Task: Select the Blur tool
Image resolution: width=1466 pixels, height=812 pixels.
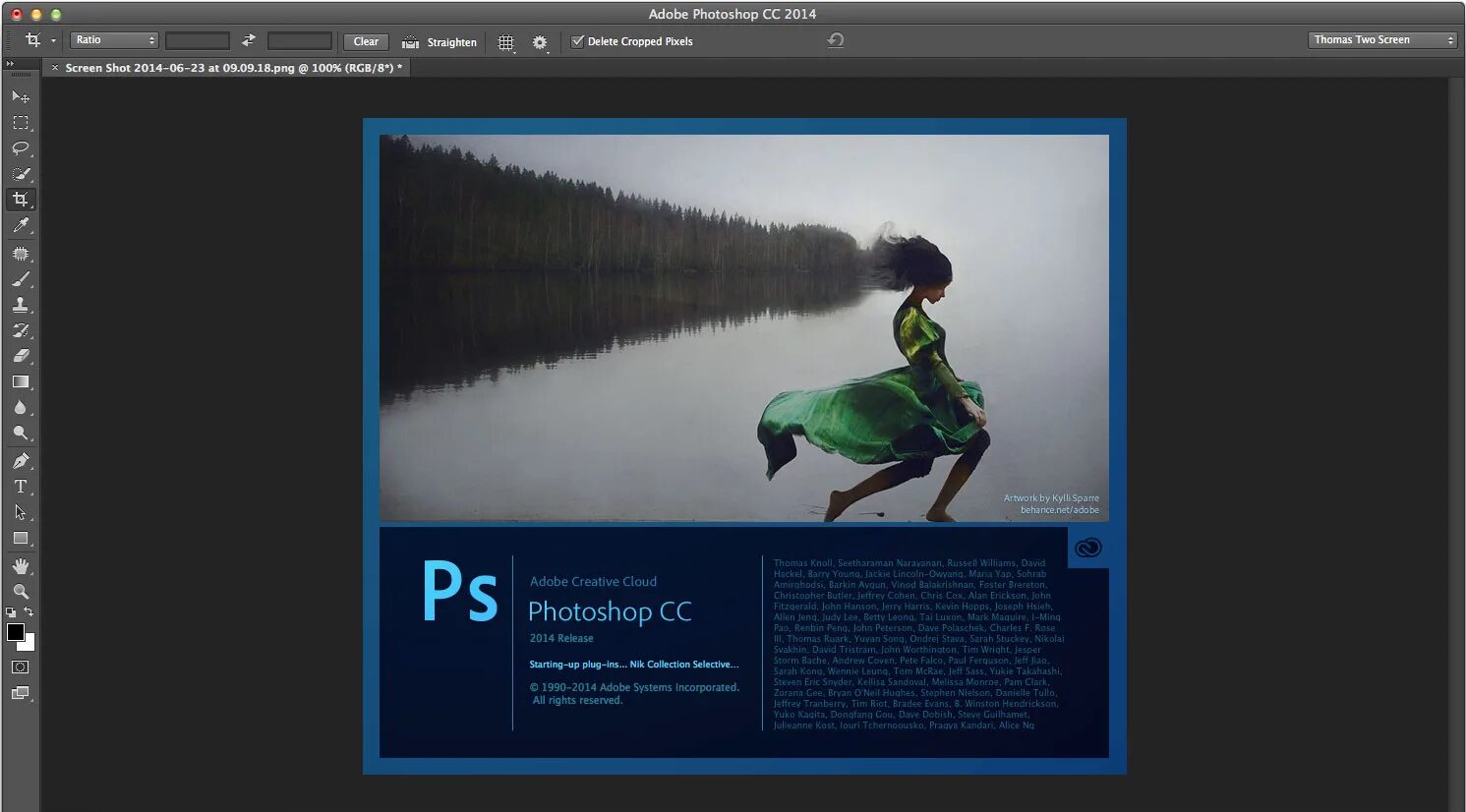Action: 20,407
